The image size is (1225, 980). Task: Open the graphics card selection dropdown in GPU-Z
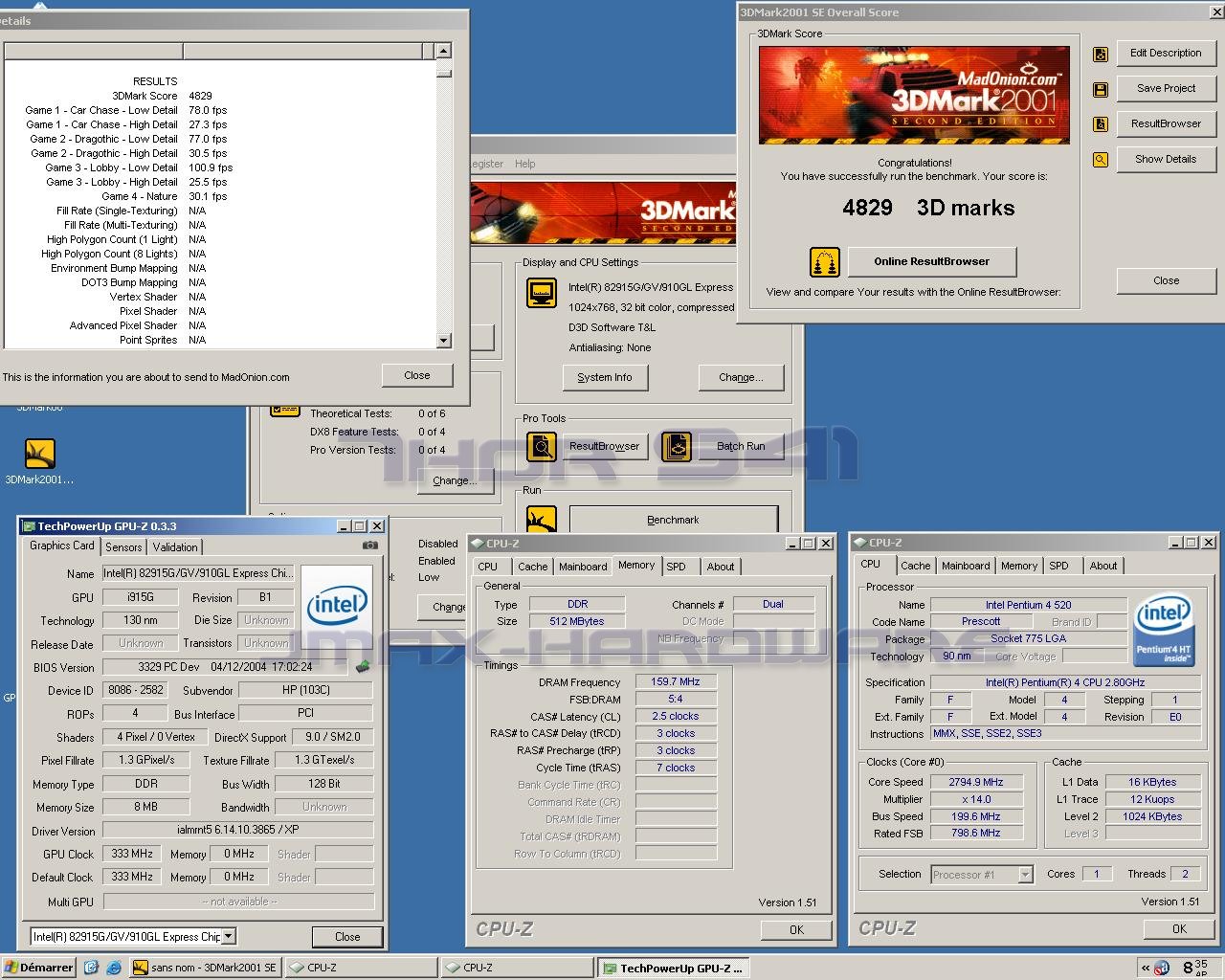pos(229,936)
